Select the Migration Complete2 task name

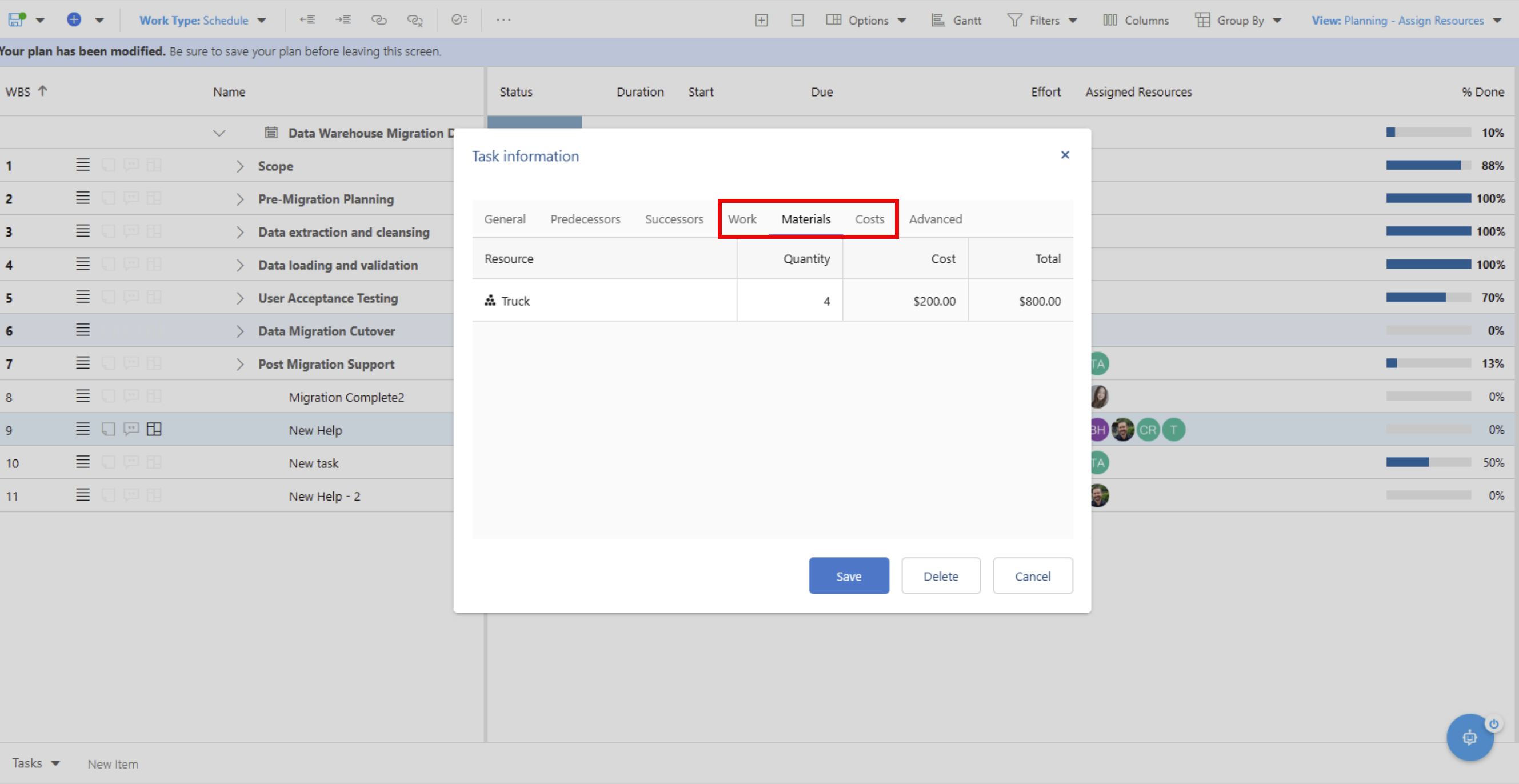click(346, 397)
